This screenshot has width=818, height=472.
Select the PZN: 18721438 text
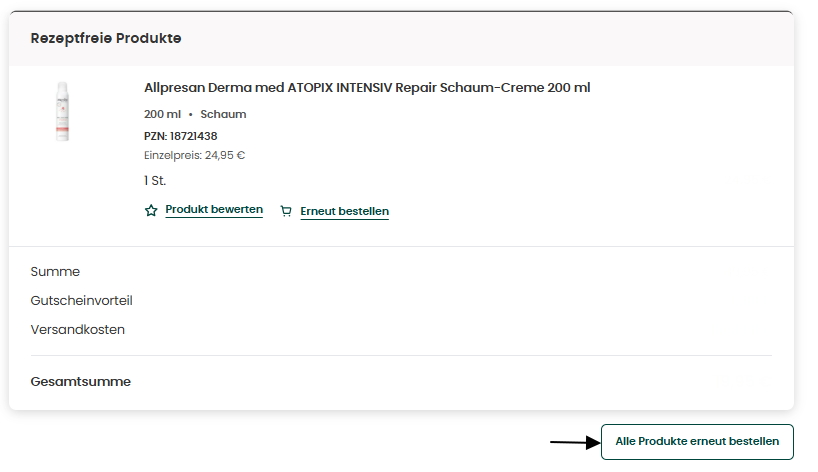pyautogui.click(x=181, y=136)
